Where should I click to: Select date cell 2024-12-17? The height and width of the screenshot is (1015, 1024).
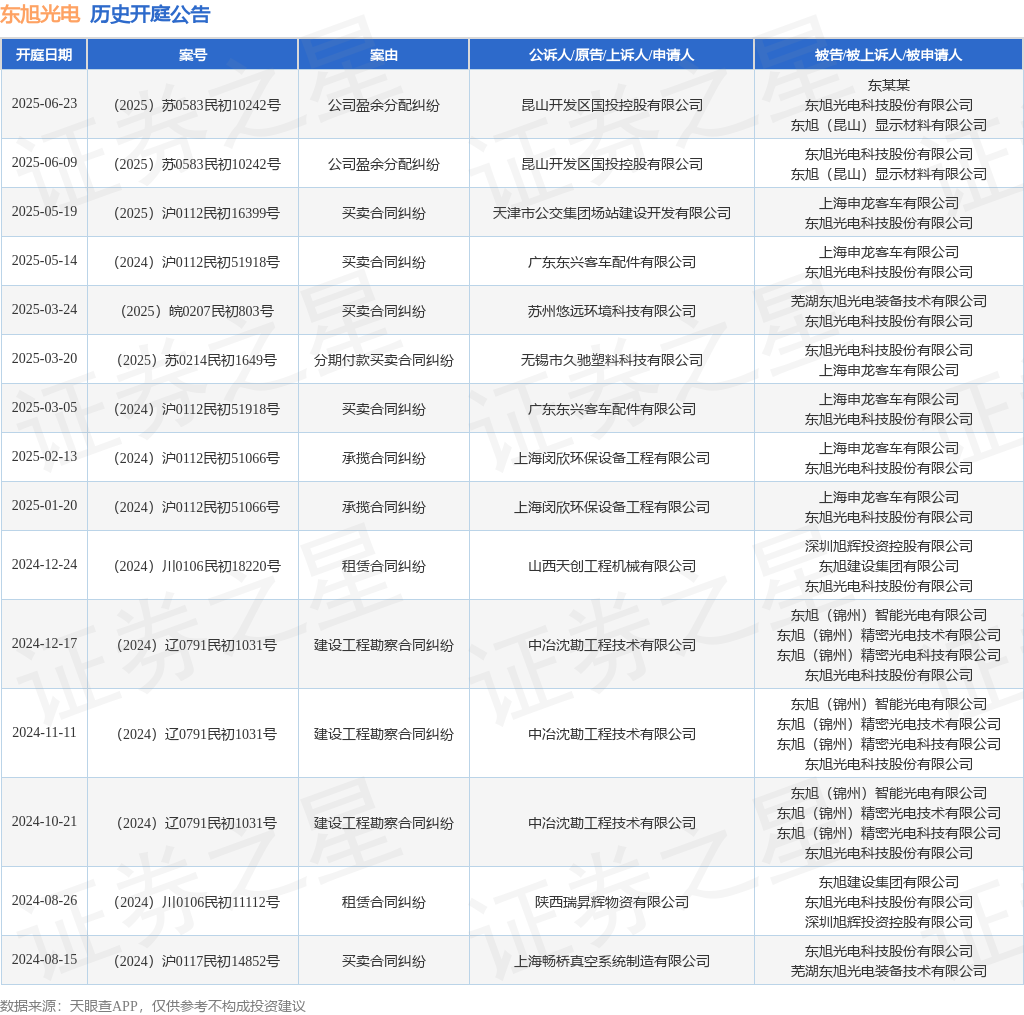[x=44, y=643]
